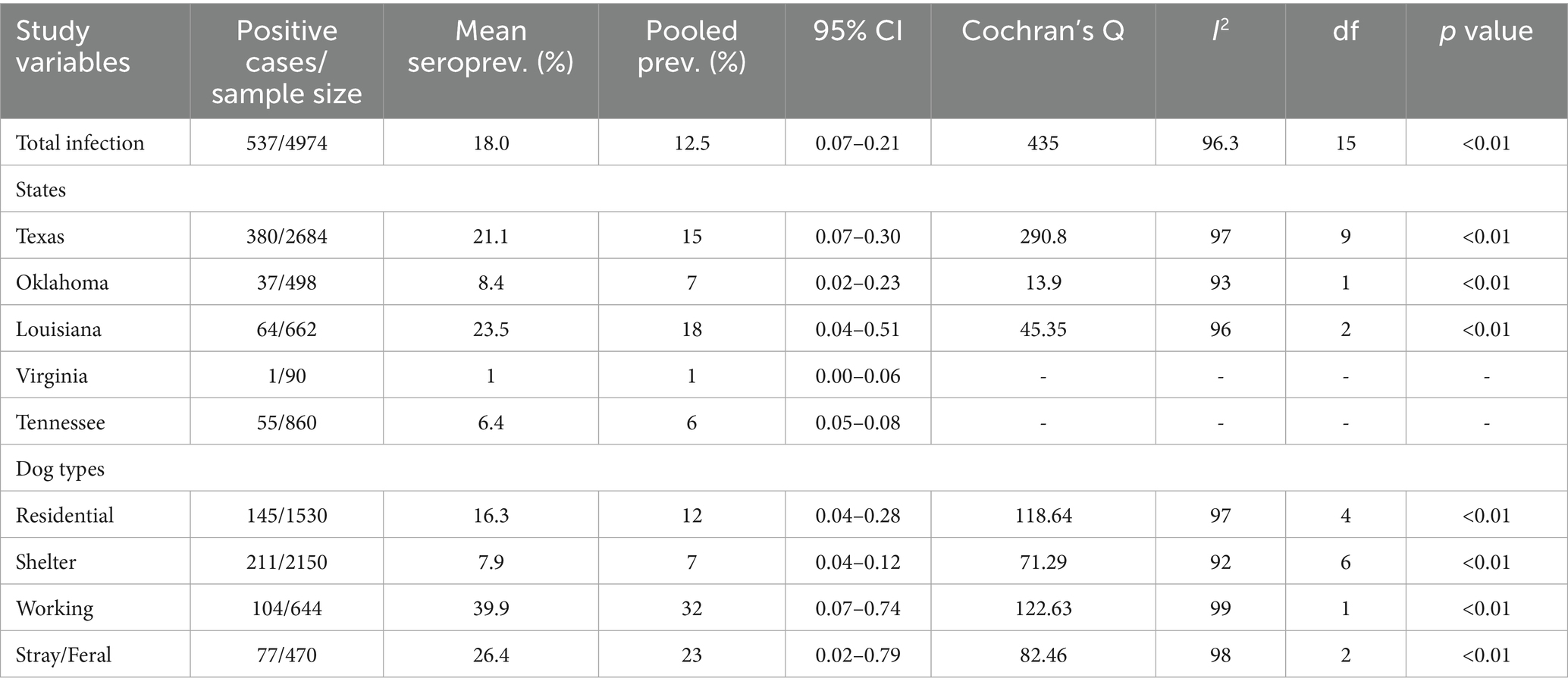Select Working dogs mean seroprevalence 39.9

coord(491,608)
